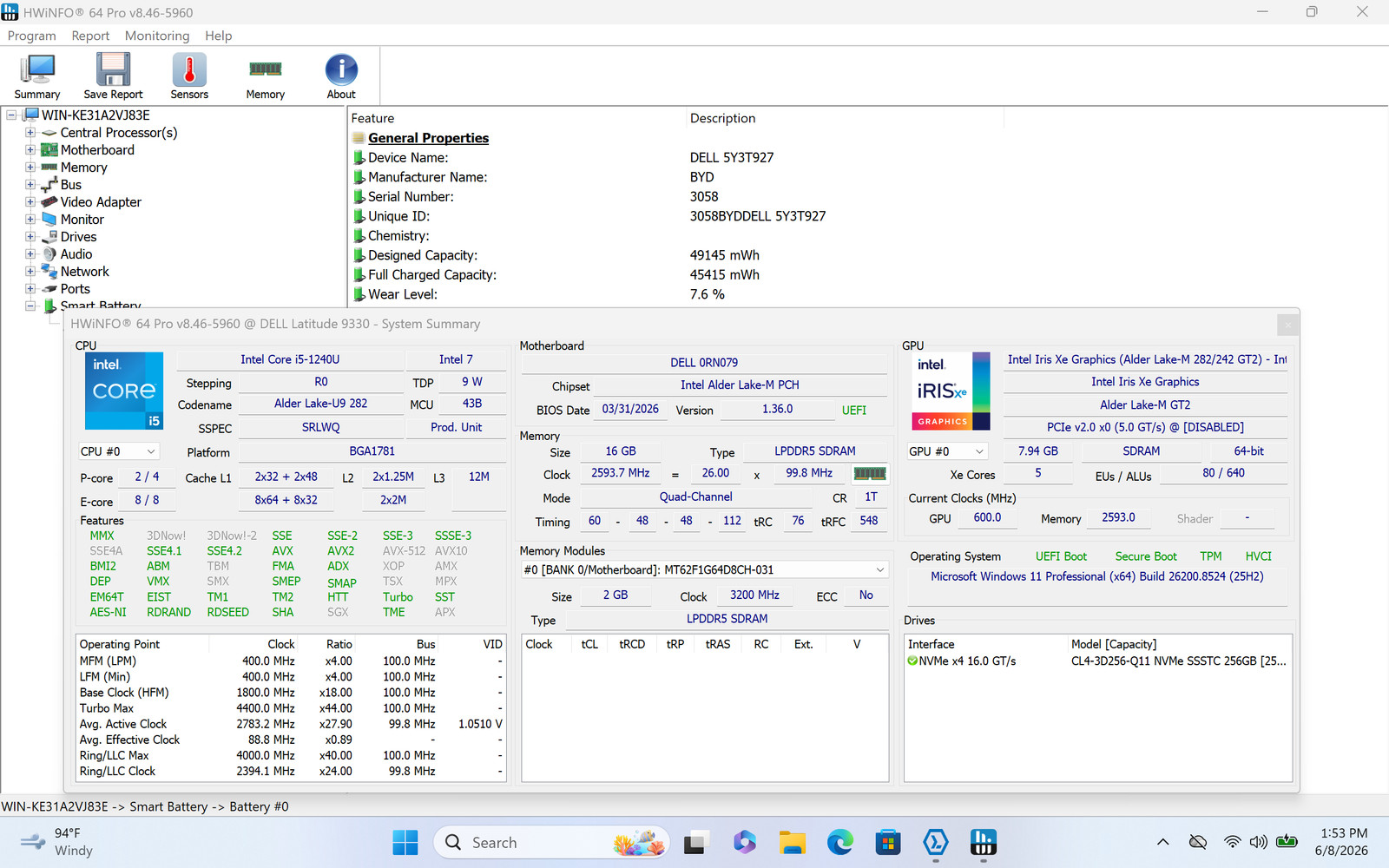Open the memory module BANK 0 dropdown
Viewport: 1389px width, 868px height.
click(705, 570)
